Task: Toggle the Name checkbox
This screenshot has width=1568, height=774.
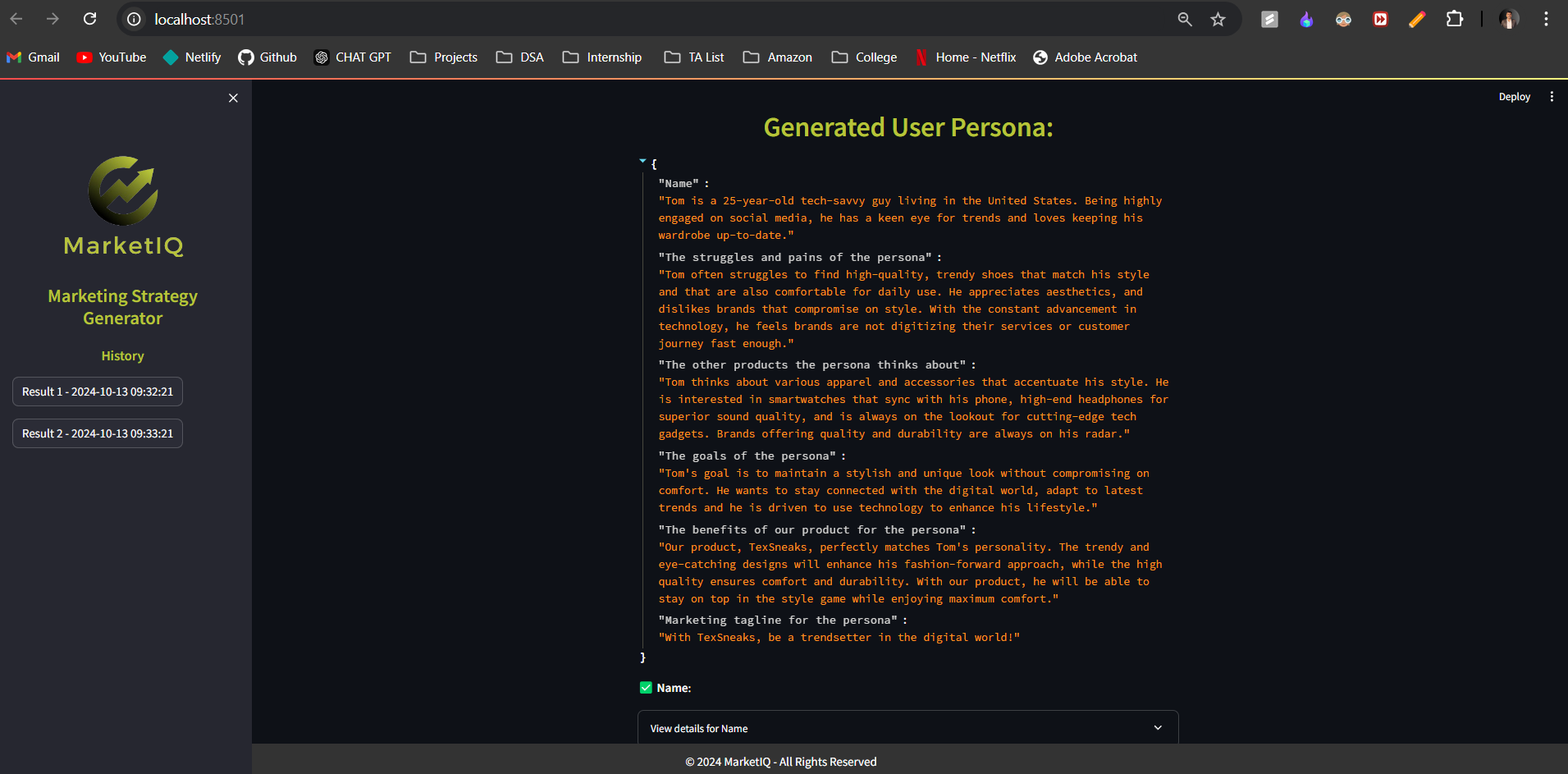Action: pos(646,688)
